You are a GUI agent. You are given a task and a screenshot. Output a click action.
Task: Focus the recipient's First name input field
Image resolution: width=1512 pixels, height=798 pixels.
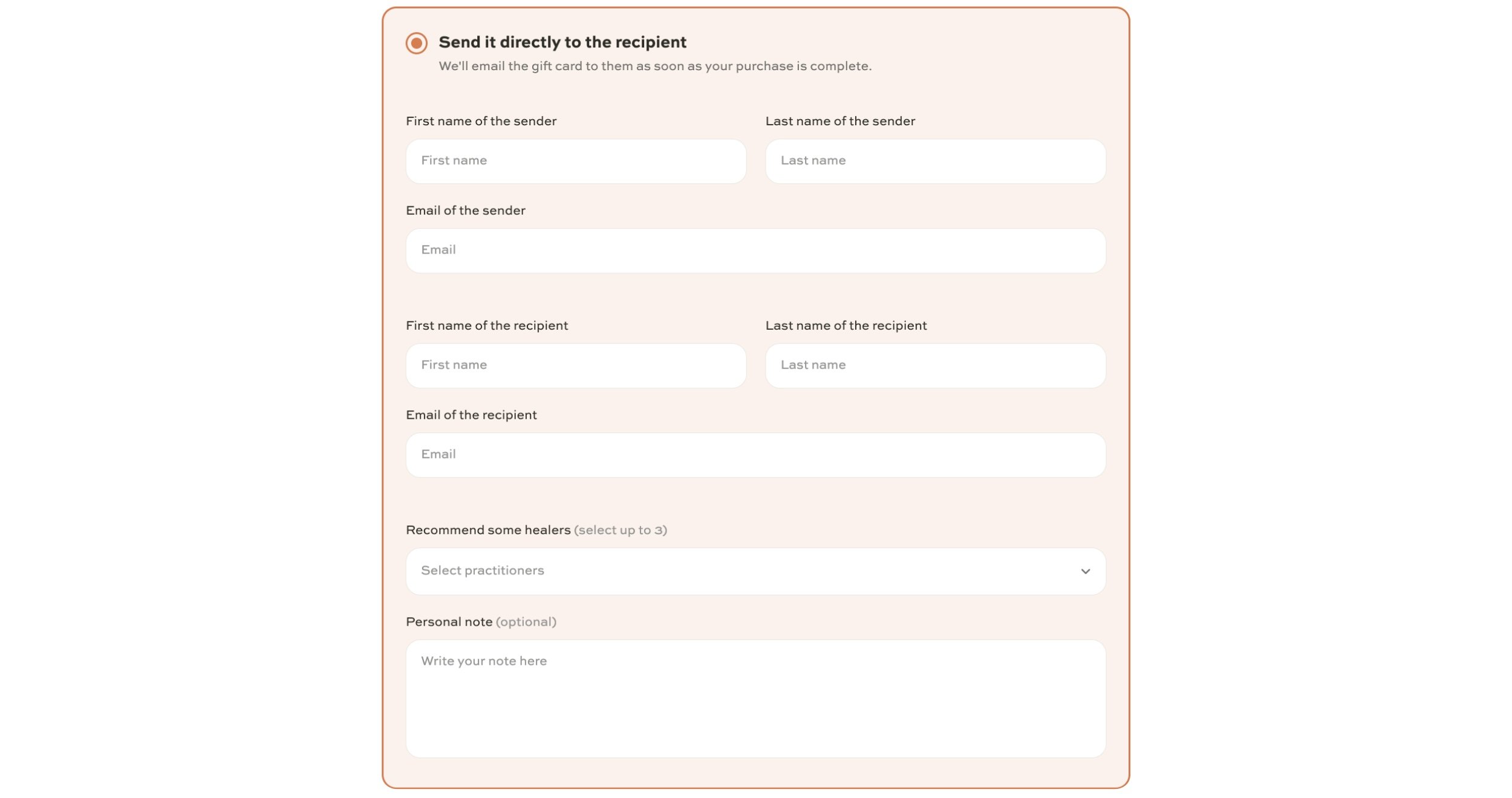576,365
